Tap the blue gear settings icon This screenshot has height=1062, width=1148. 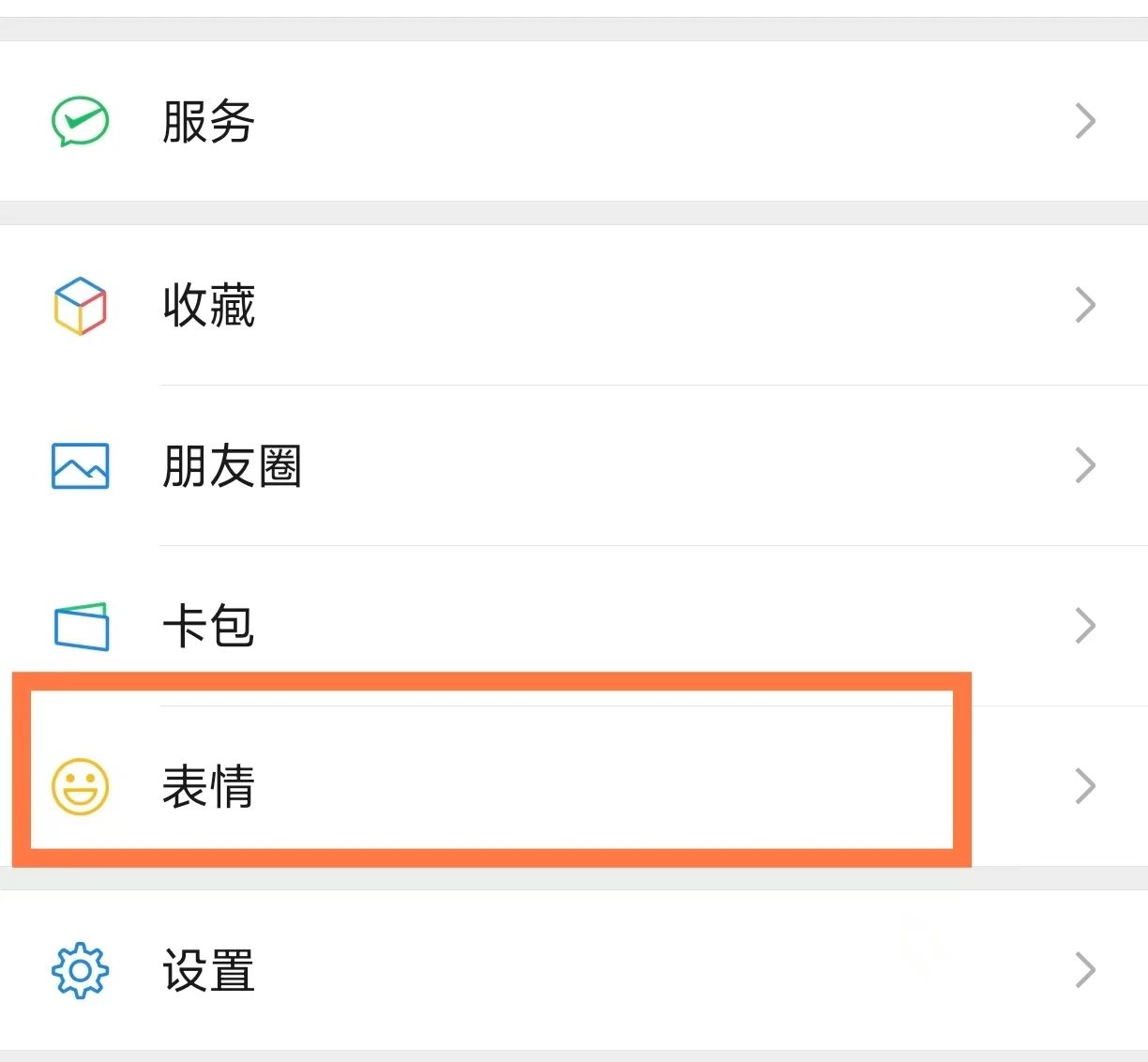click(80, 970)
